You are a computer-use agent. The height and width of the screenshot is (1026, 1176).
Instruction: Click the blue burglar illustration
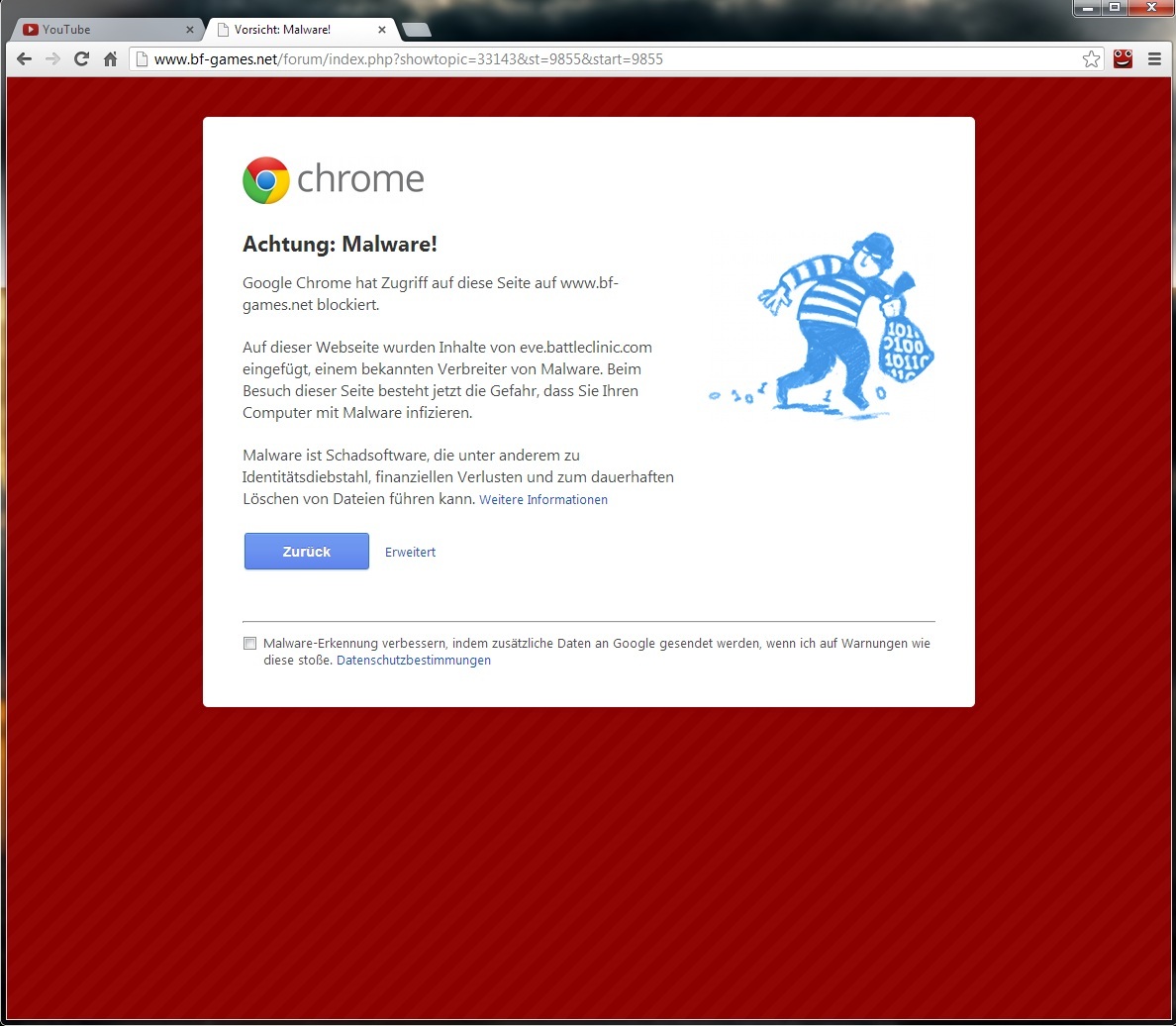point(823,325)
